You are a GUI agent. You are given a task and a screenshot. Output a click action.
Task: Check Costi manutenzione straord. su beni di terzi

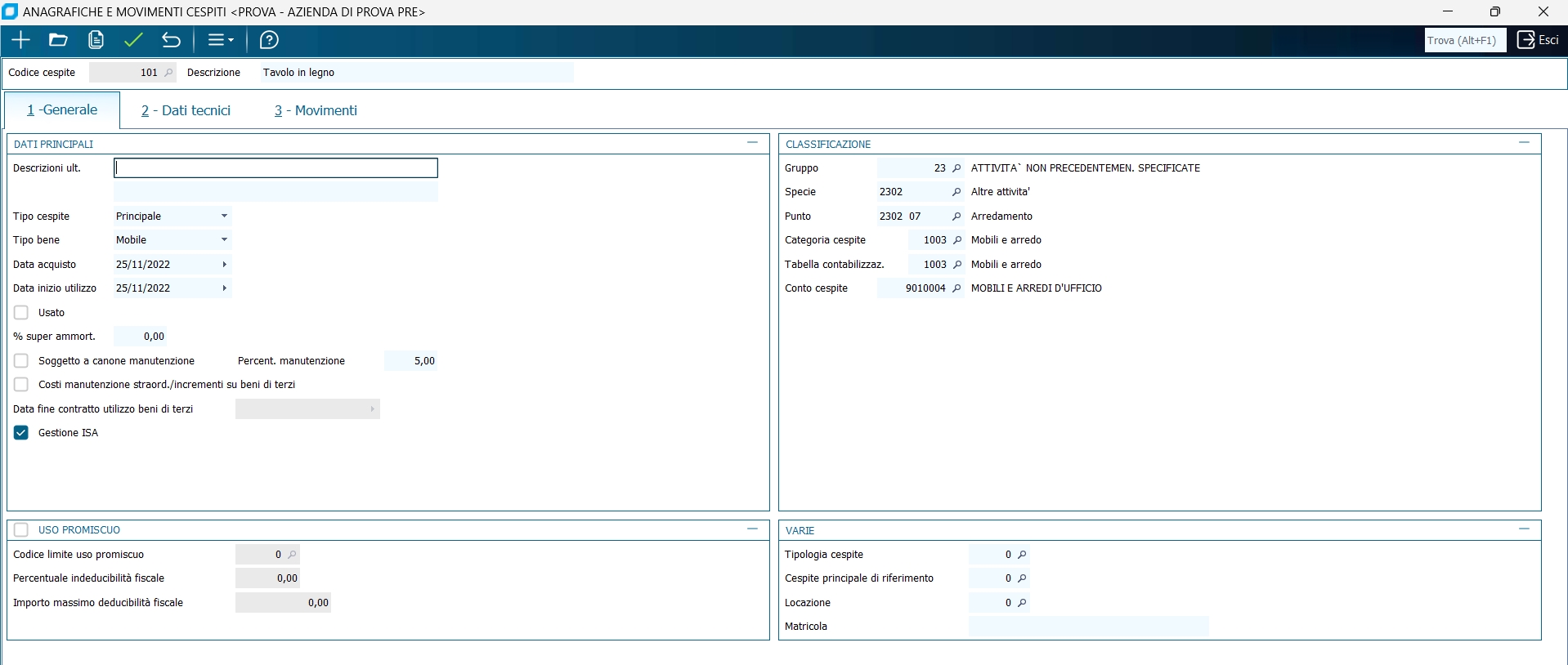(21, 385)
